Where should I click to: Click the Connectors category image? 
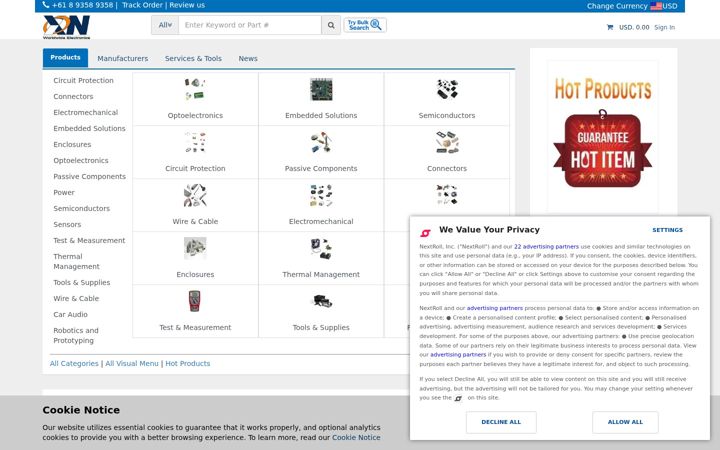click(x=447, y=142)
